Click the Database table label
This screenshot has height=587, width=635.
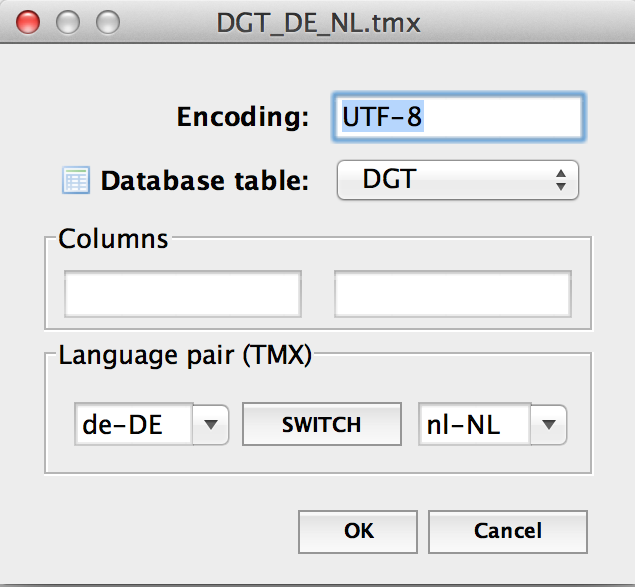click(x=204, y=181)
